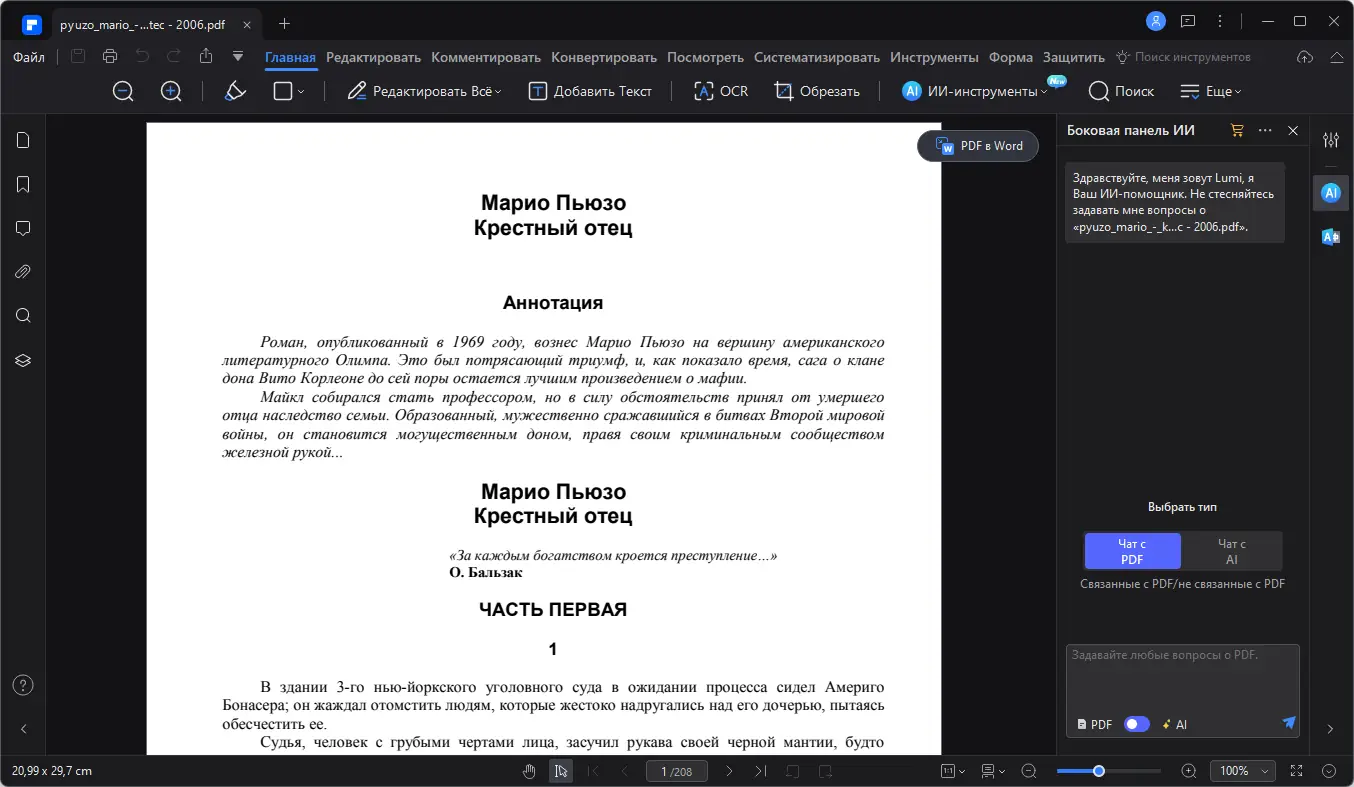The image size is (1354, 787).
Task: Open the zoom percentage dropdown
Action: coord(1242,770)
